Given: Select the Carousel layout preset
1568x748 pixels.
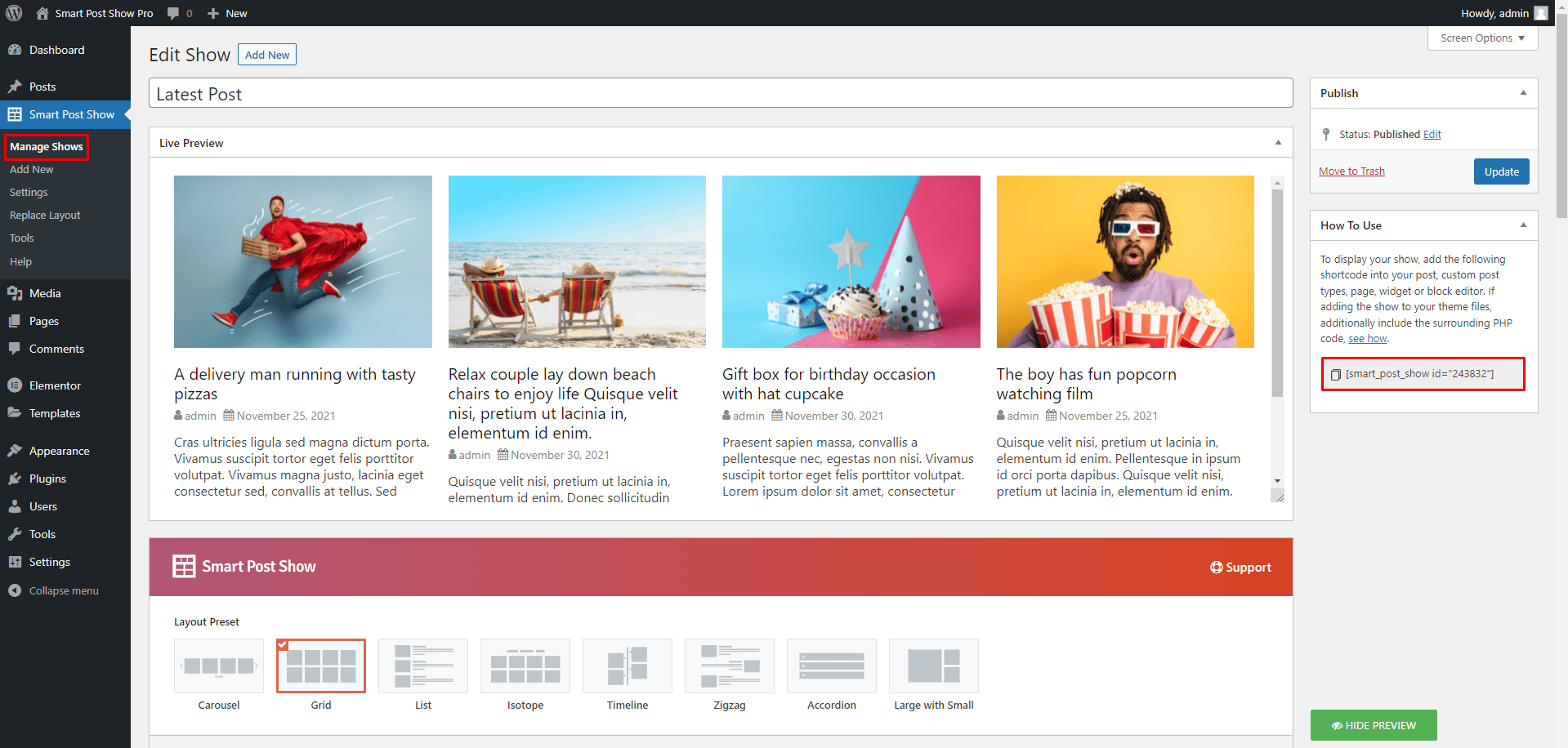Looking at the screenshot, I should pyautogui.click(x=218, y=666).
